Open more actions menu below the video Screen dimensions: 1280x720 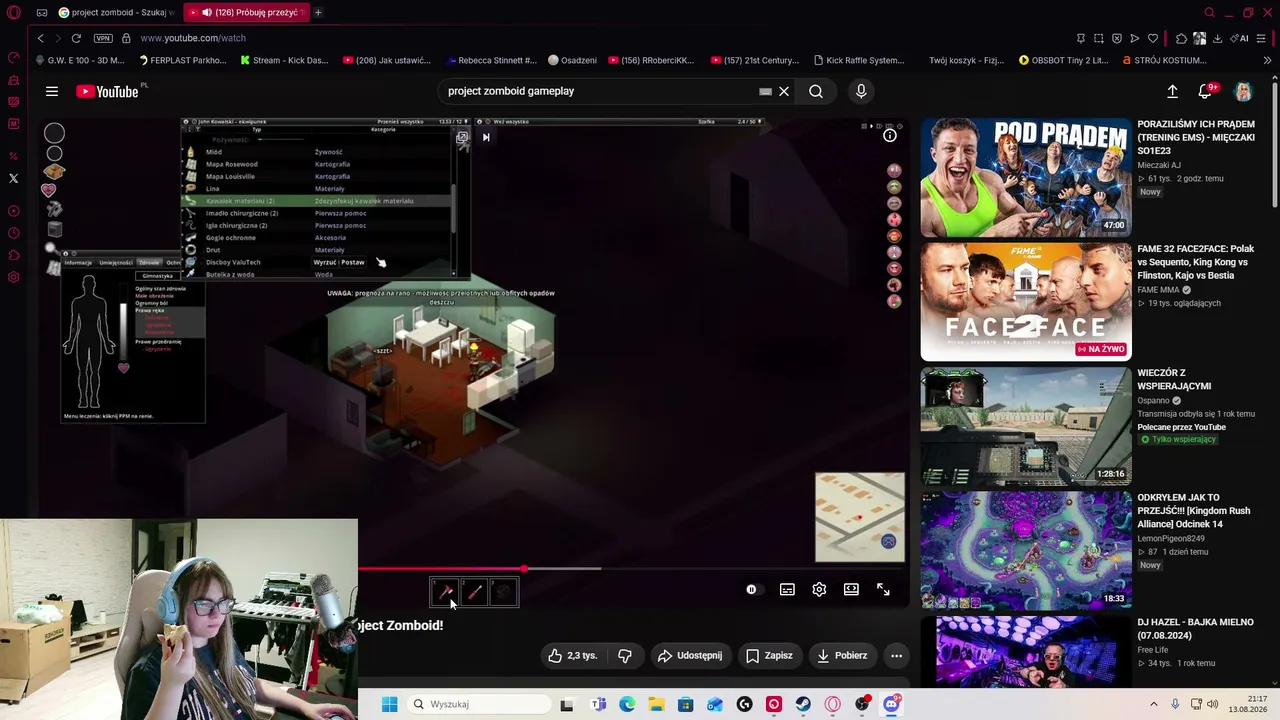[x=896, y=656]
